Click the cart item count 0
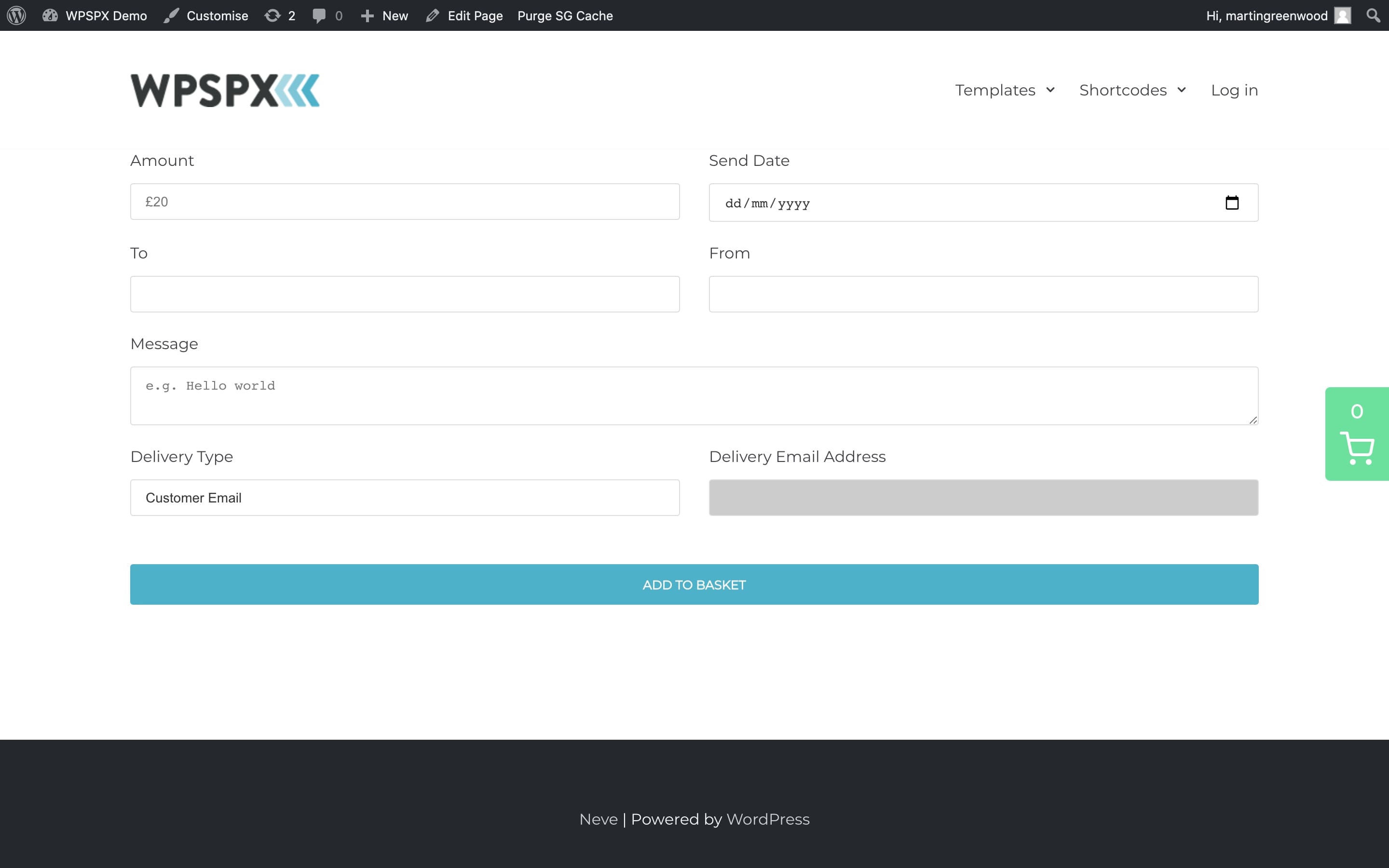 pyautogui.click(x=1357, y=411)
